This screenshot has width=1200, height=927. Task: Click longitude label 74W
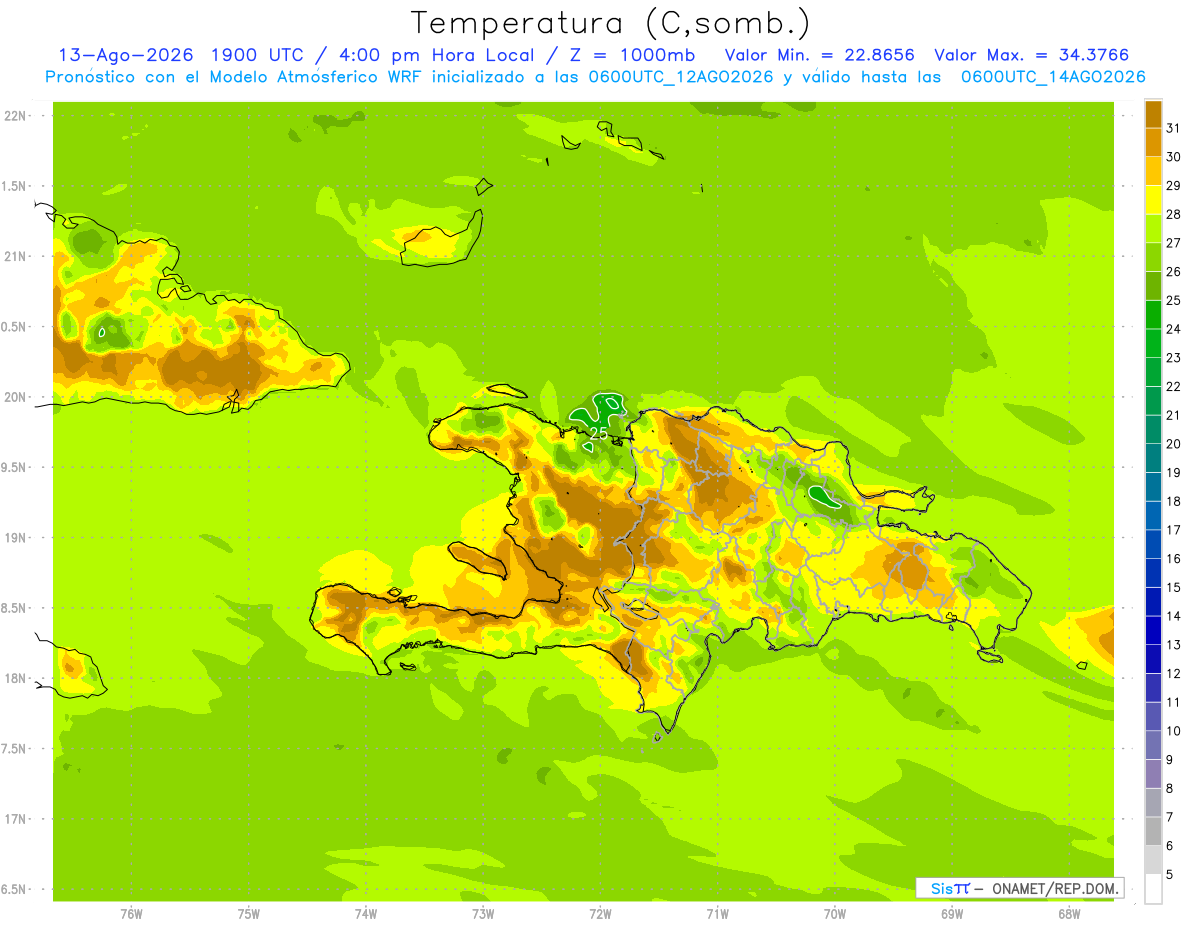(x=366, y=913)
